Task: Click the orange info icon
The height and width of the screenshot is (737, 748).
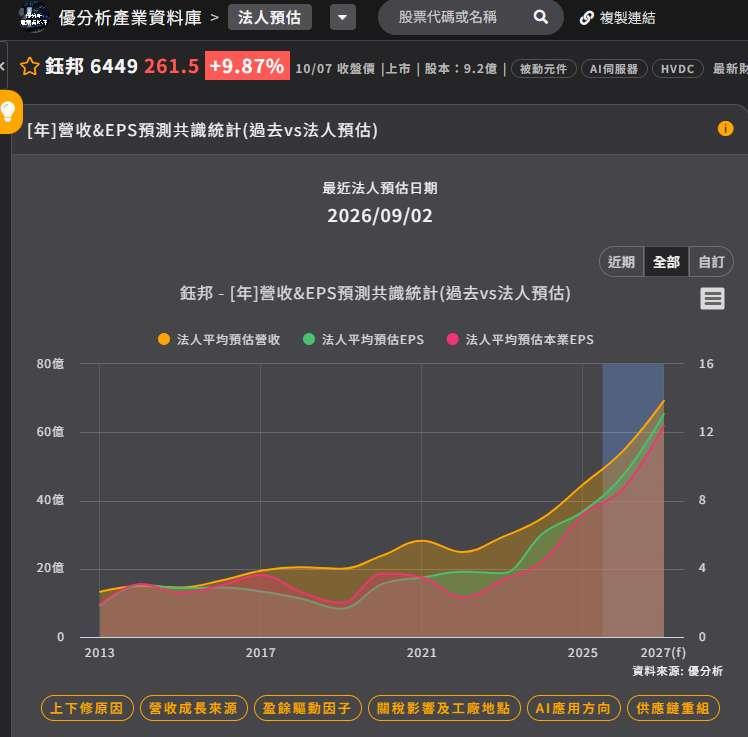Action: click(x=725, y=129)
